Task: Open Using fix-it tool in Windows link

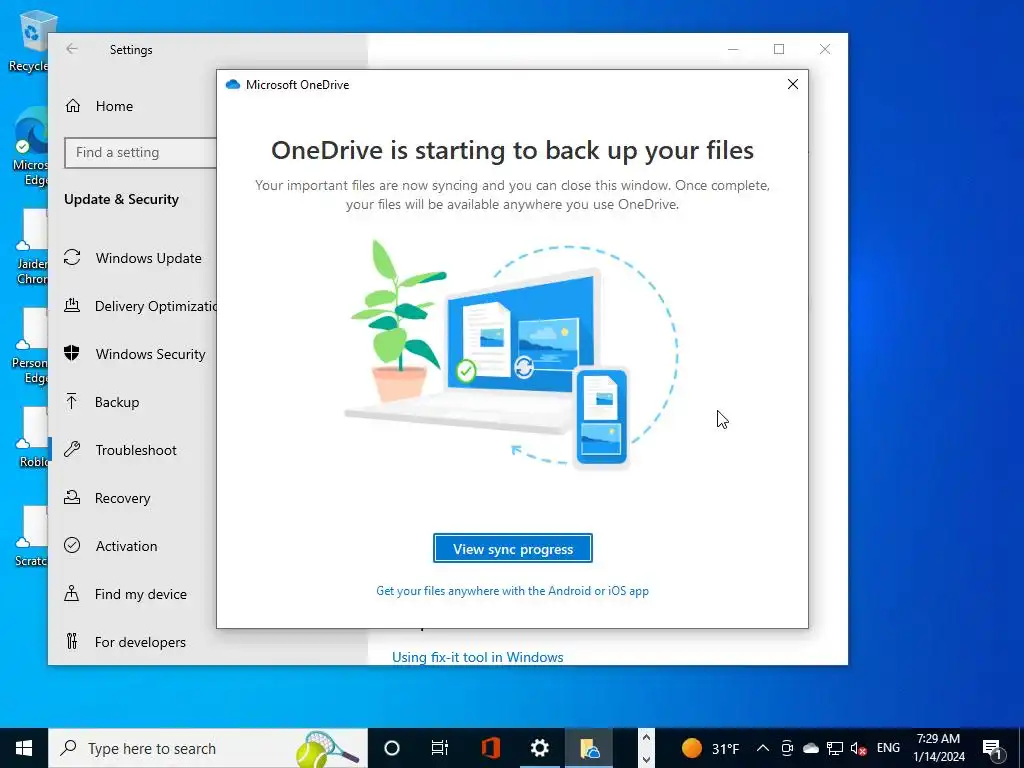Action: tap(477, 657)
